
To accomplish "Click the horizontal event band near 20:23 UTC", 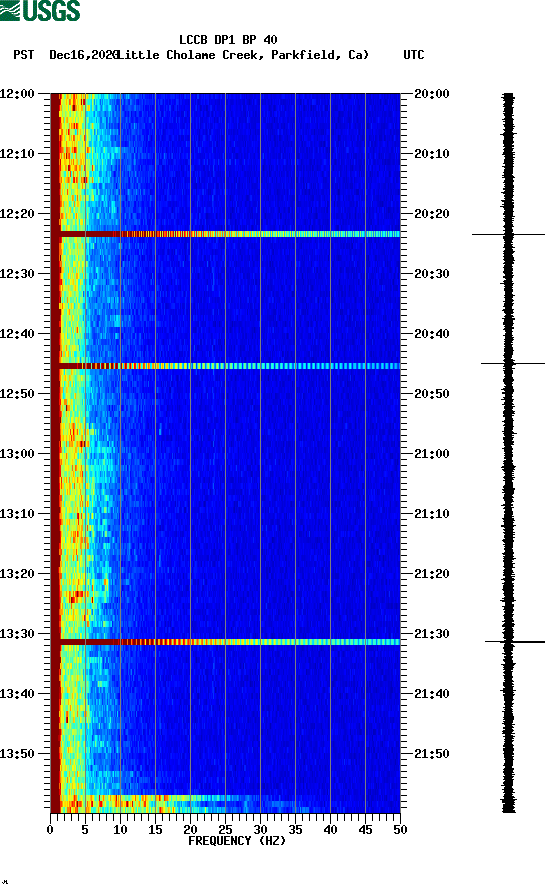I will point(226,234).
